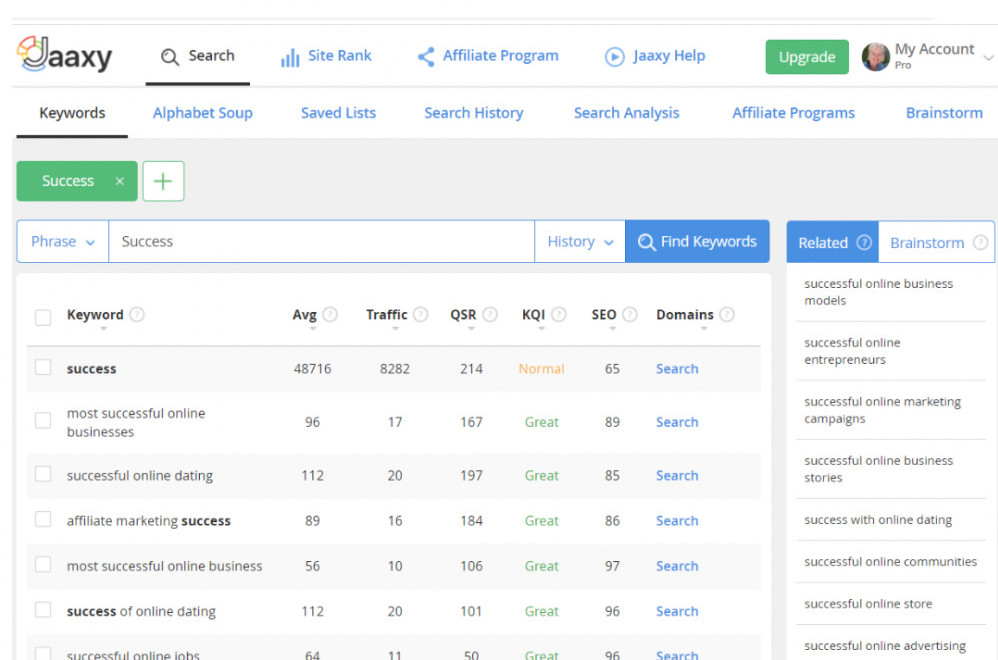
Task: Click the Affiliate Program share icon
Action: click(426, 57)
